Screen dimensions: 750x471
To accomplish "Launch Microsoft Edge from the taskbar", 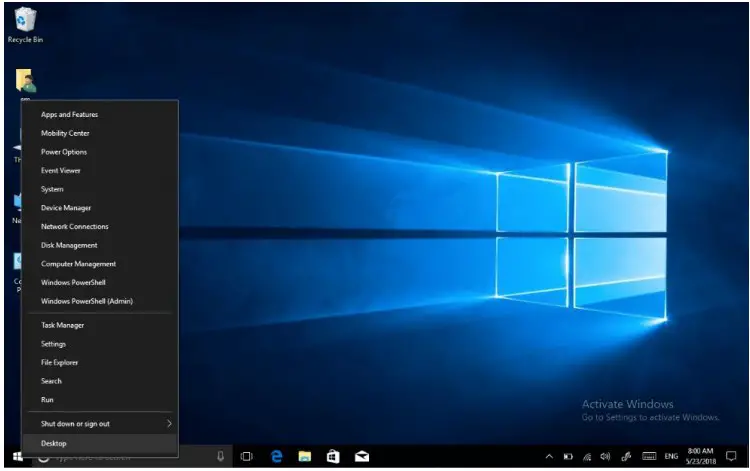I will tap(276, 457).
